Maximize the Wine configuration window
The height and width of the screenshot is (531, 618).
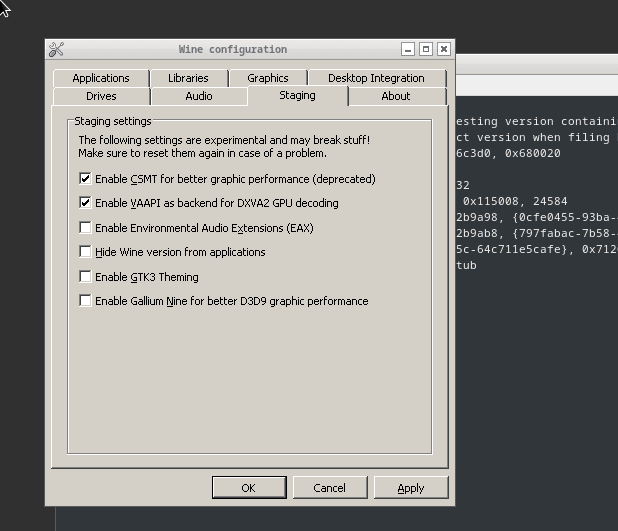click(426, 49)
